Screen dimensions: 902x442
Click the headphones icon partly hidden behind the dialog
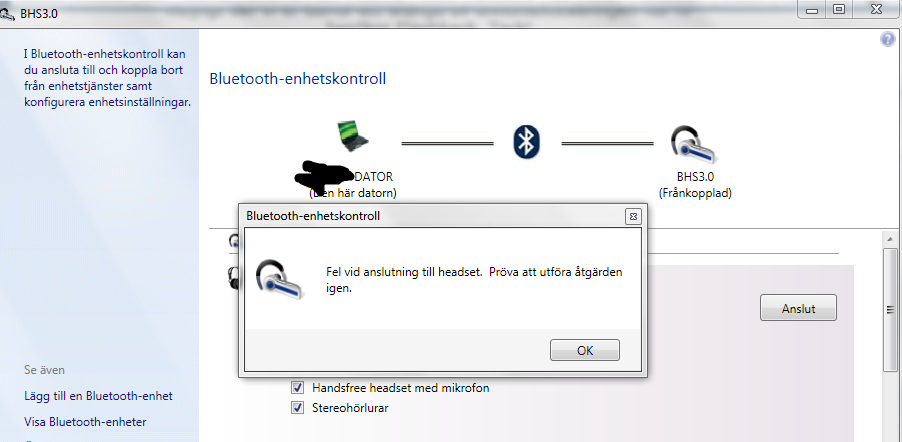(233, 276)
